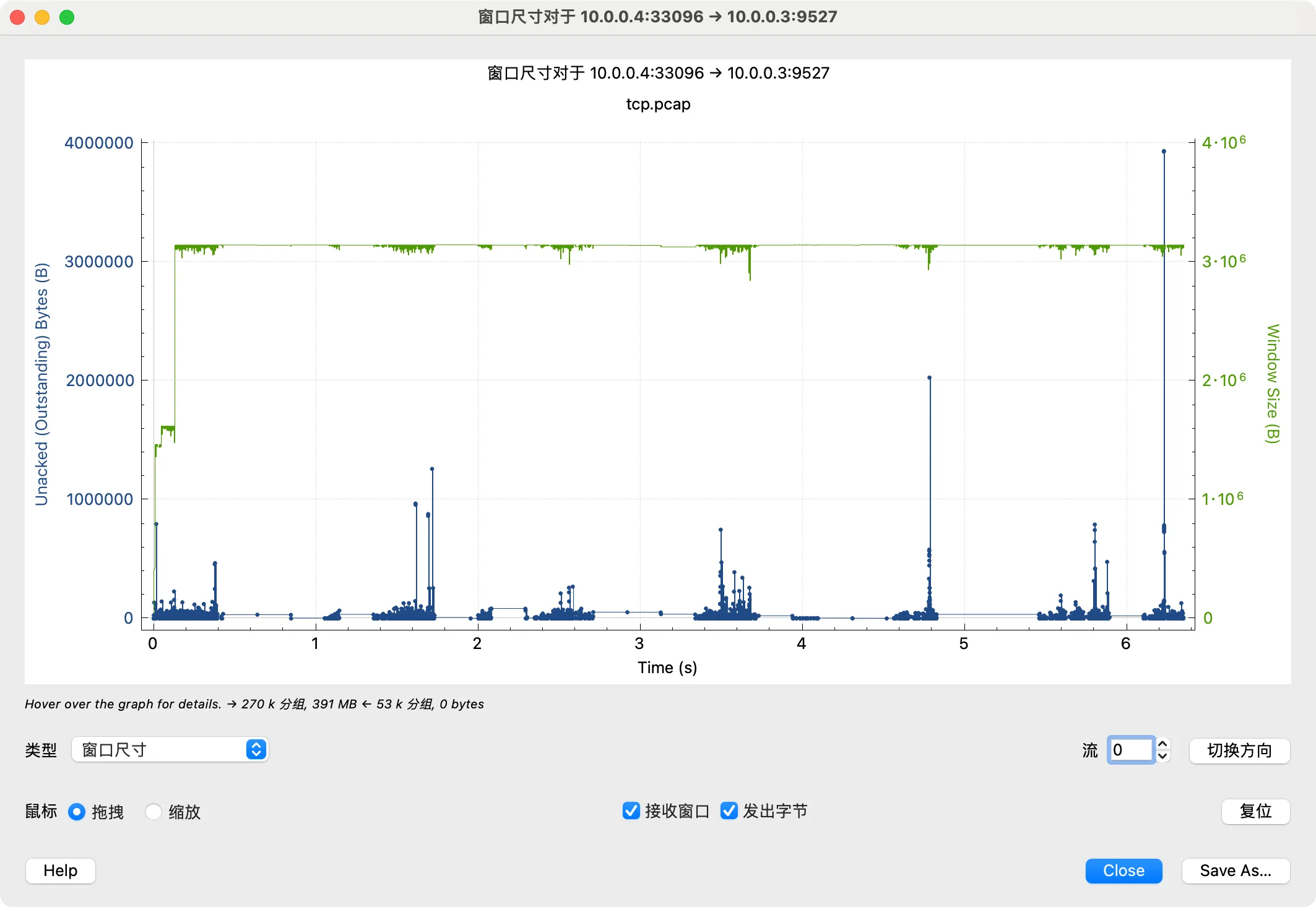Viewport: 1316px width, 907px height.
Task: Click the blue Close button
Action: point(1123,870)
